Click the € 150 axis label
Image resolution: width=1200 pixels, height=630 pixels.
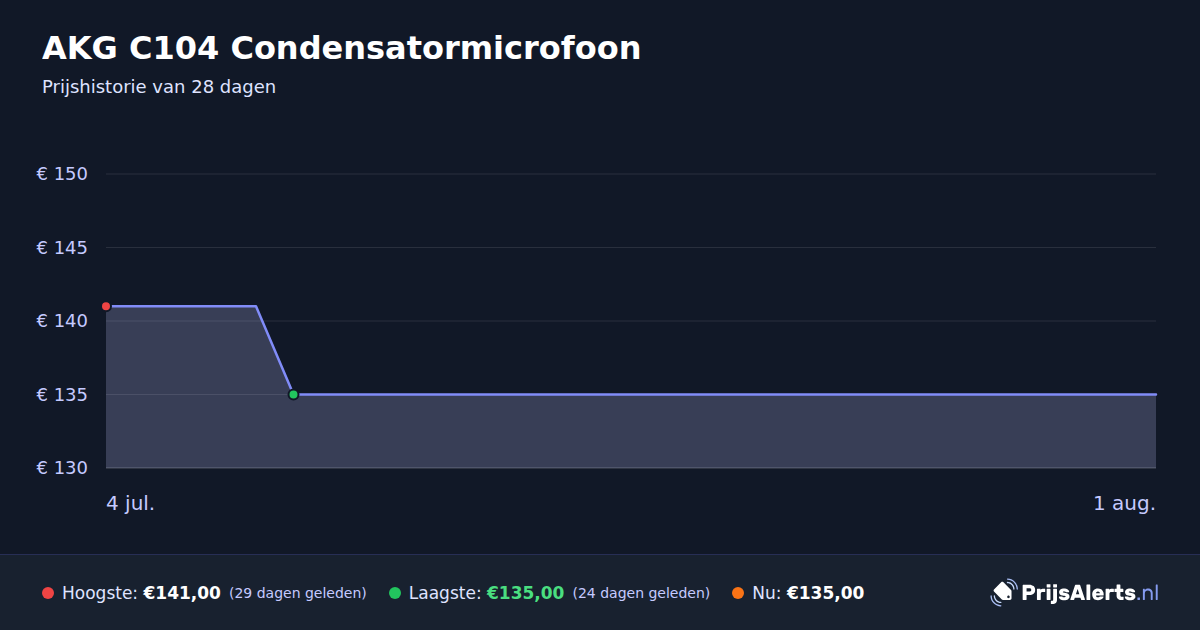coord(62,174)
